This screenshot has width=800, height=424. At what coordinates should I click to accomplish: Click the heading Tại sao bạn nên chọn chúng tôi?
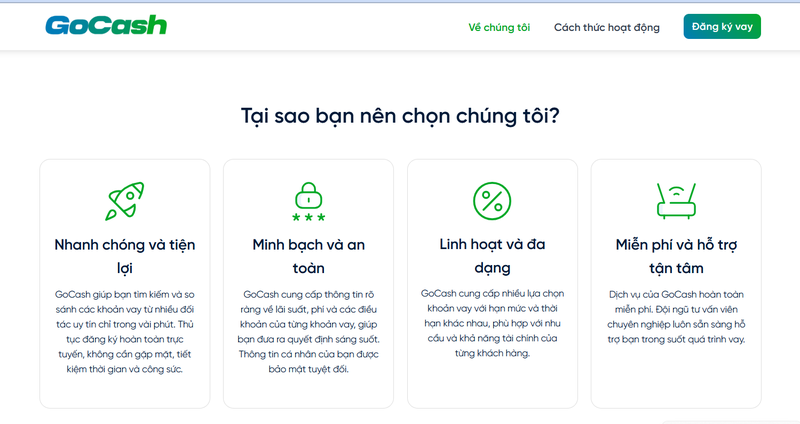(400, 116)
